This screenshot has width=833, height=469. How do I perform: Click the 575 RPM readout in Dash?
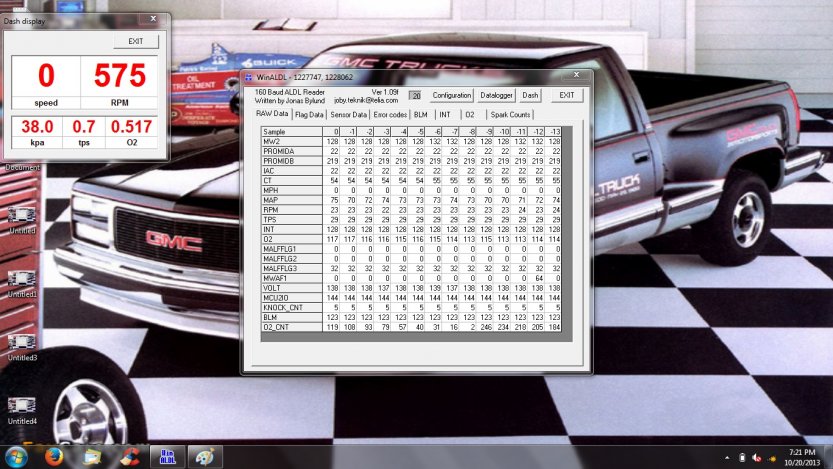tap(120, 75)
